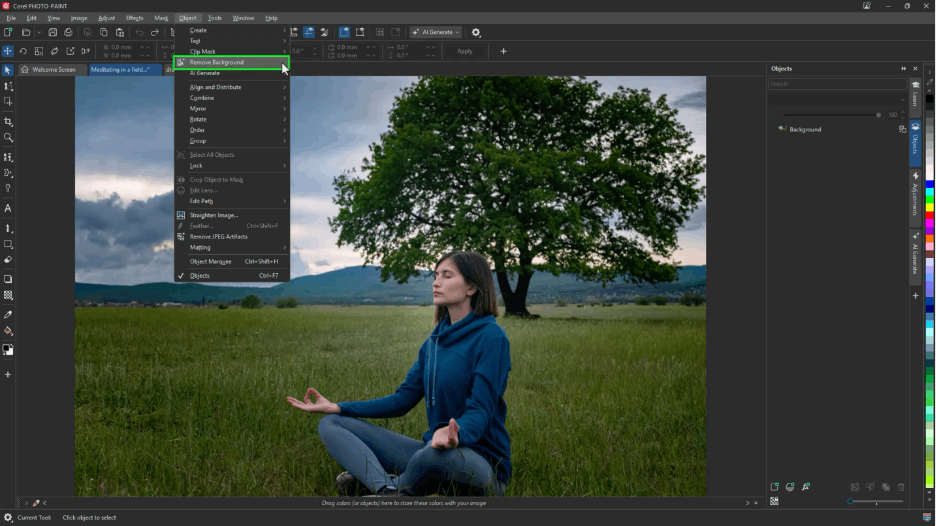The height and width of the screenshot is (526, 936).
Task: Click New Object icon at Objects panel bottom
Action: pyautogui.click(x=774, y=487)
